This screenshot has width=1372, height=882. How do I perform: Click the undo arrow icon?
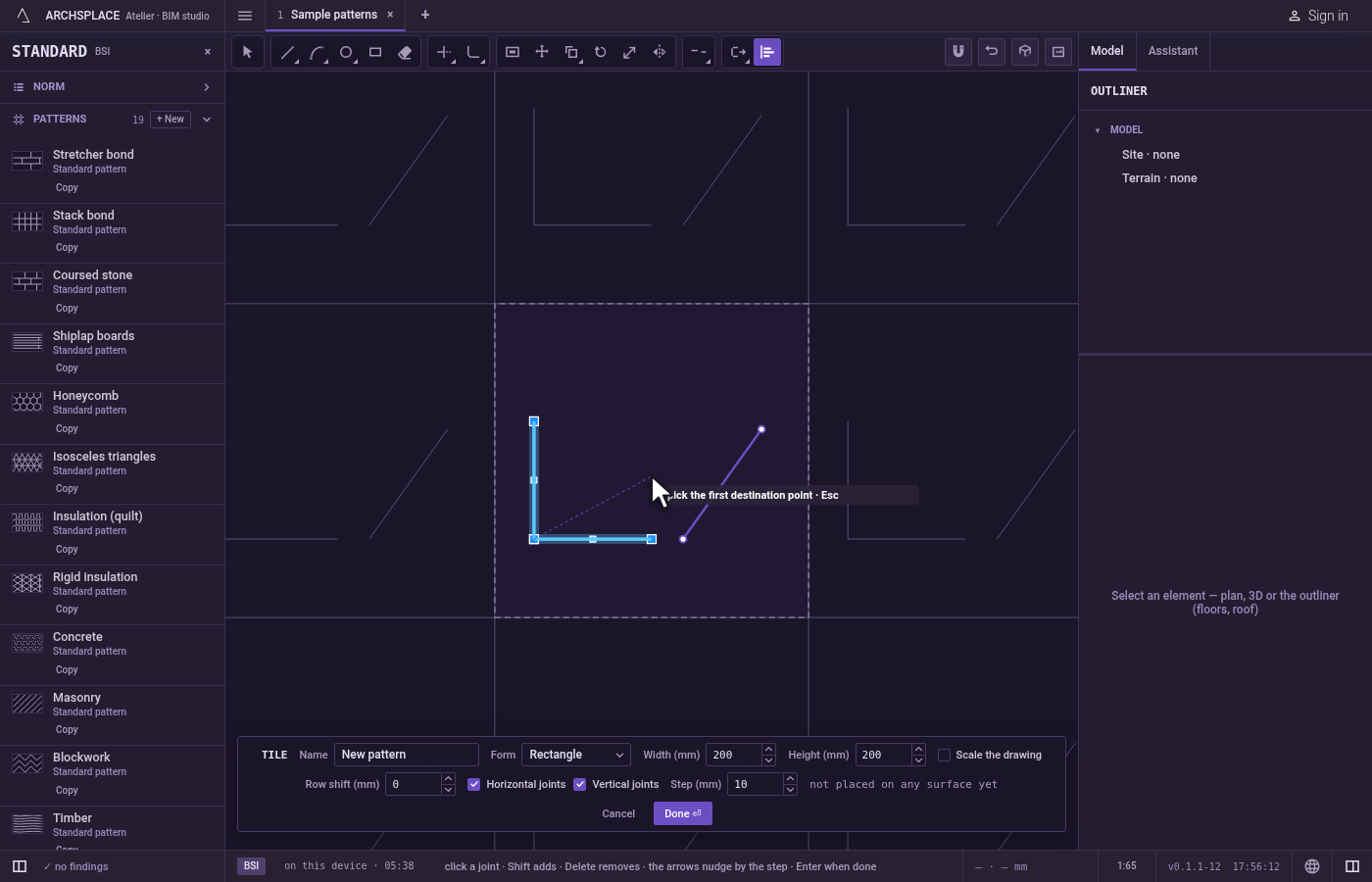(x=992, y=52)
